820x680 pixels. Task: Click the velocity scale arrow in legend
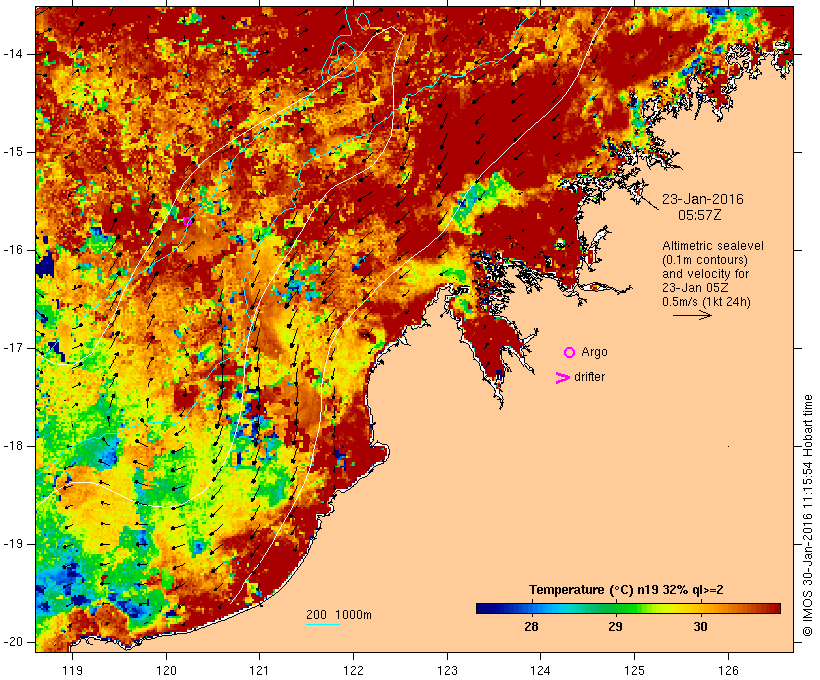692,315
